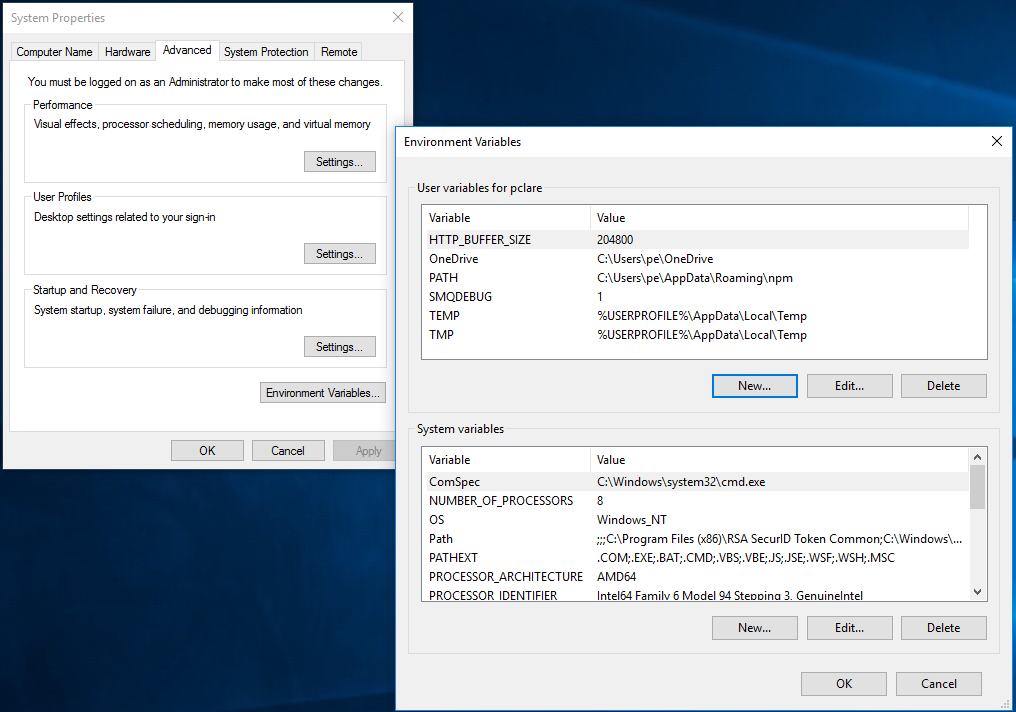Screen dimensions: 1016x712
Task: Select the SMQDEBUG variable row
Action: click(695, 297)
